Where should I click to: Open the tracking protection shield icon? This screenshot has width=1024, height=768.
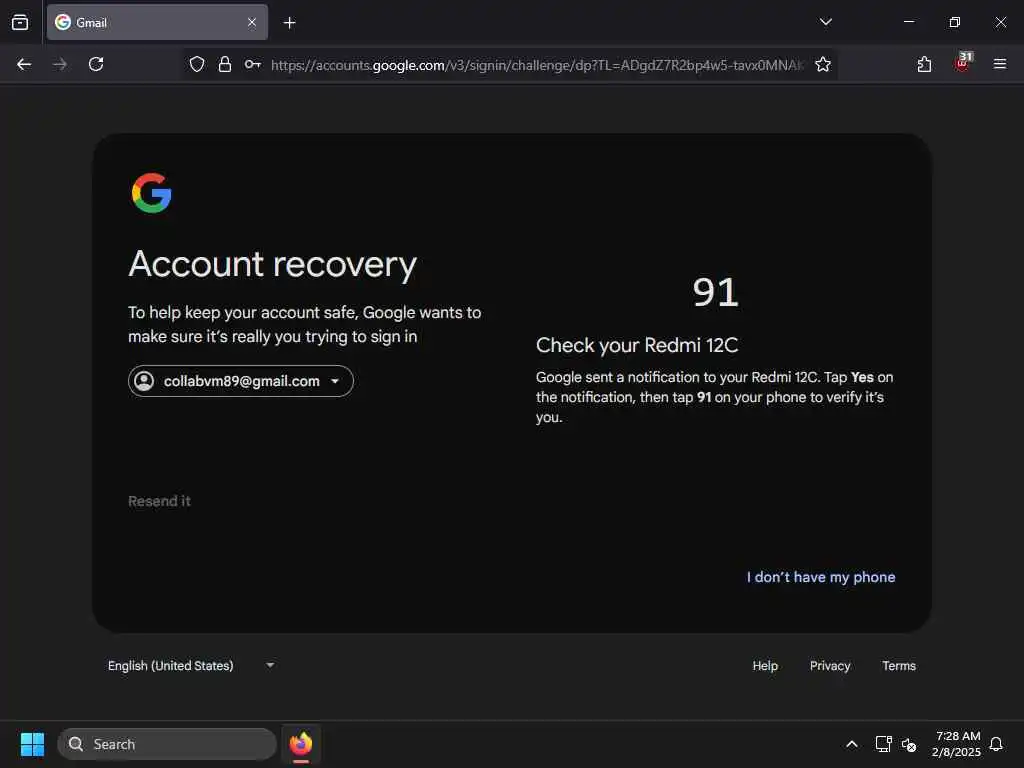197,64
